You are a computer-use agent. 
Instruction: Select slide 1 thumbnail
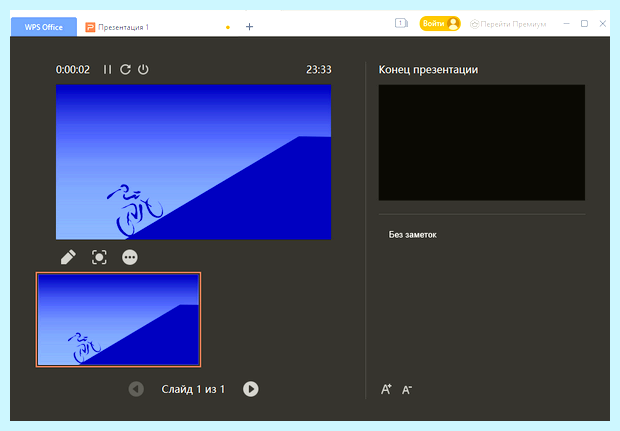click(x=118, y=319)
